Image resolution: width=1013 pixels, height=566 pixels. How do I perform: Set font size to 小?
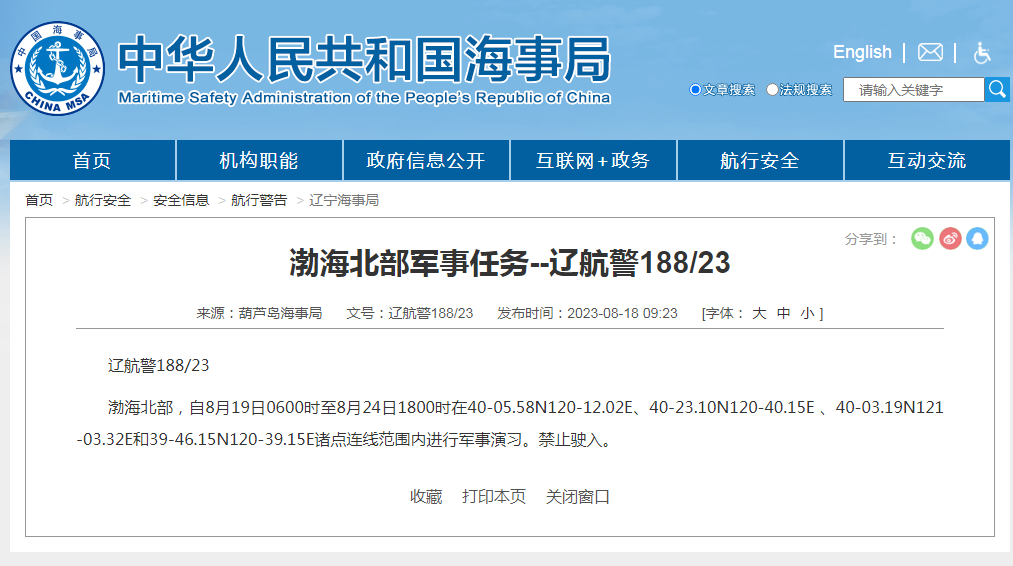tap(808, 313)
